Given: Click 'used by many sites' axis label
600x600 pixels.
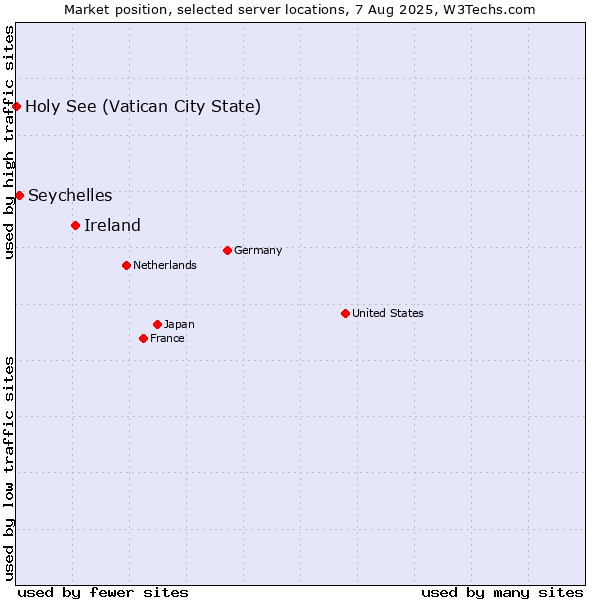Looking at the screenshot, I should [x=502, y=592].
